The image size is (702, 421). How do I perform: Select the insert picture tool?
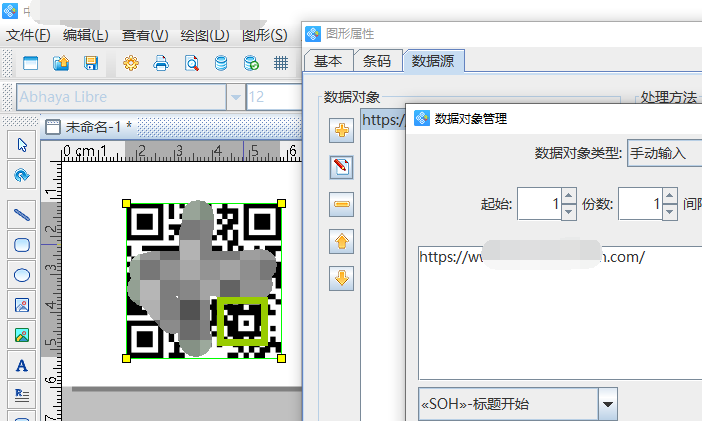pos(22,305)
